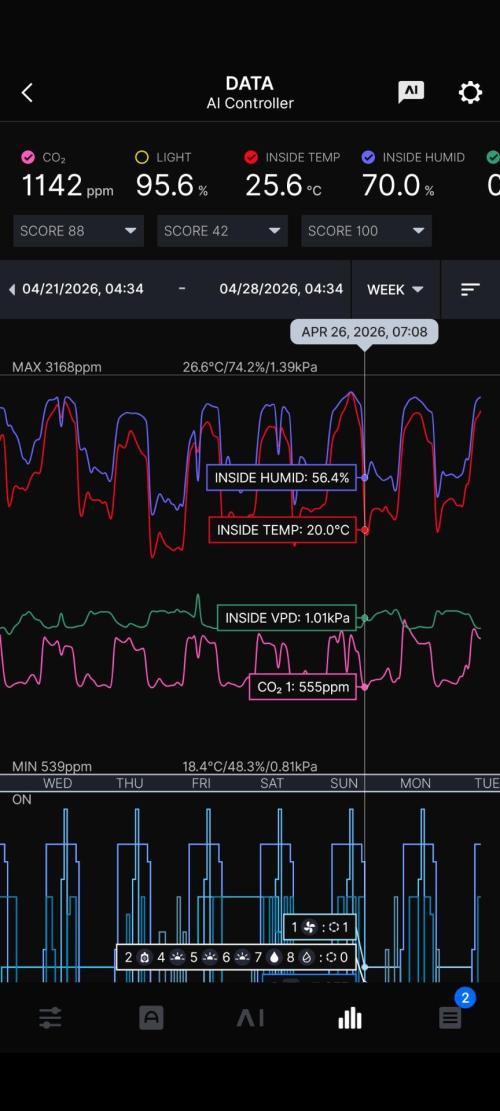Open the AI chat bubble icon
This screenshot has width=500, height=1111.
(x=411, y=92)
